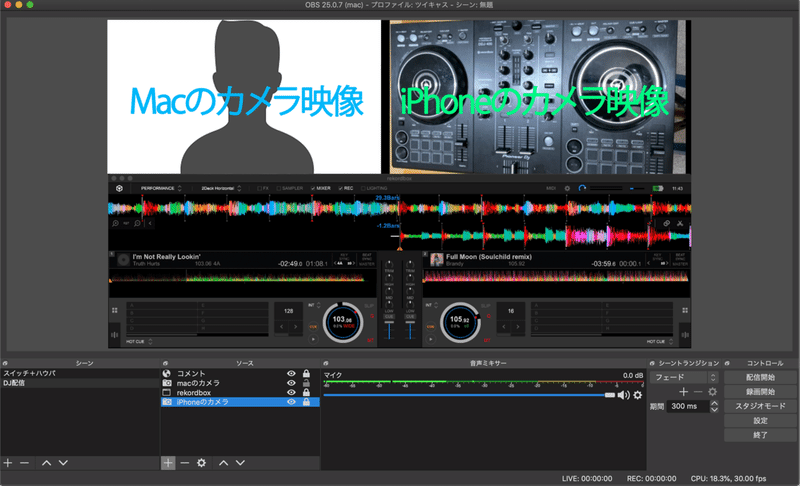Screen dimensions: 800x486
Task: Enable スタジオモード
Action: [x=760, y=406]
